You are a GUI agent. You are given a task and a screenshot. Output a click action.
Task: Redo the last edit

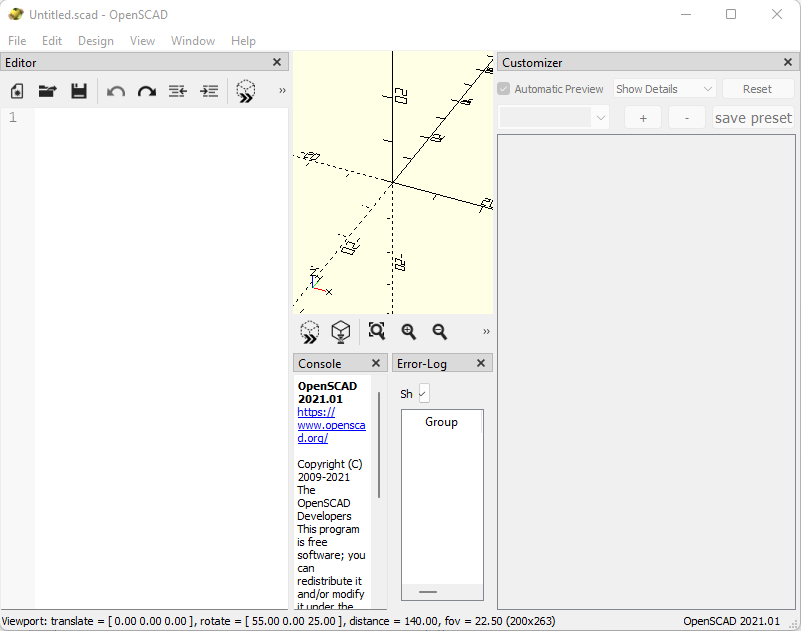(x=147, y=91)
